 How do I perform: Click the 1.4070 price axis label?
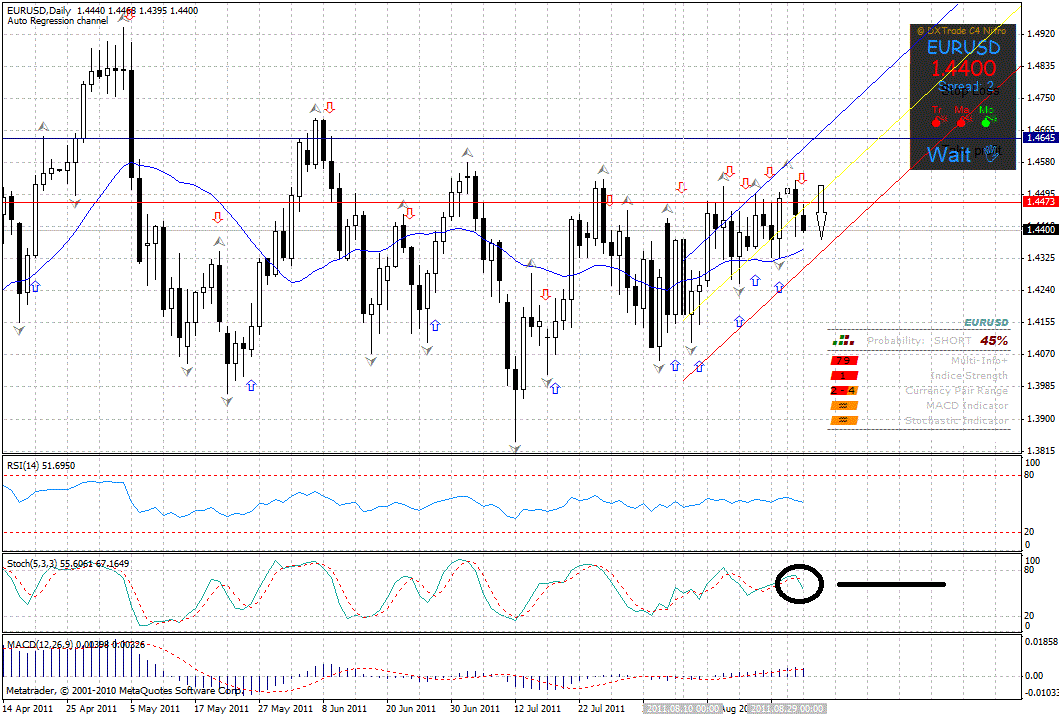(1040, 353)
